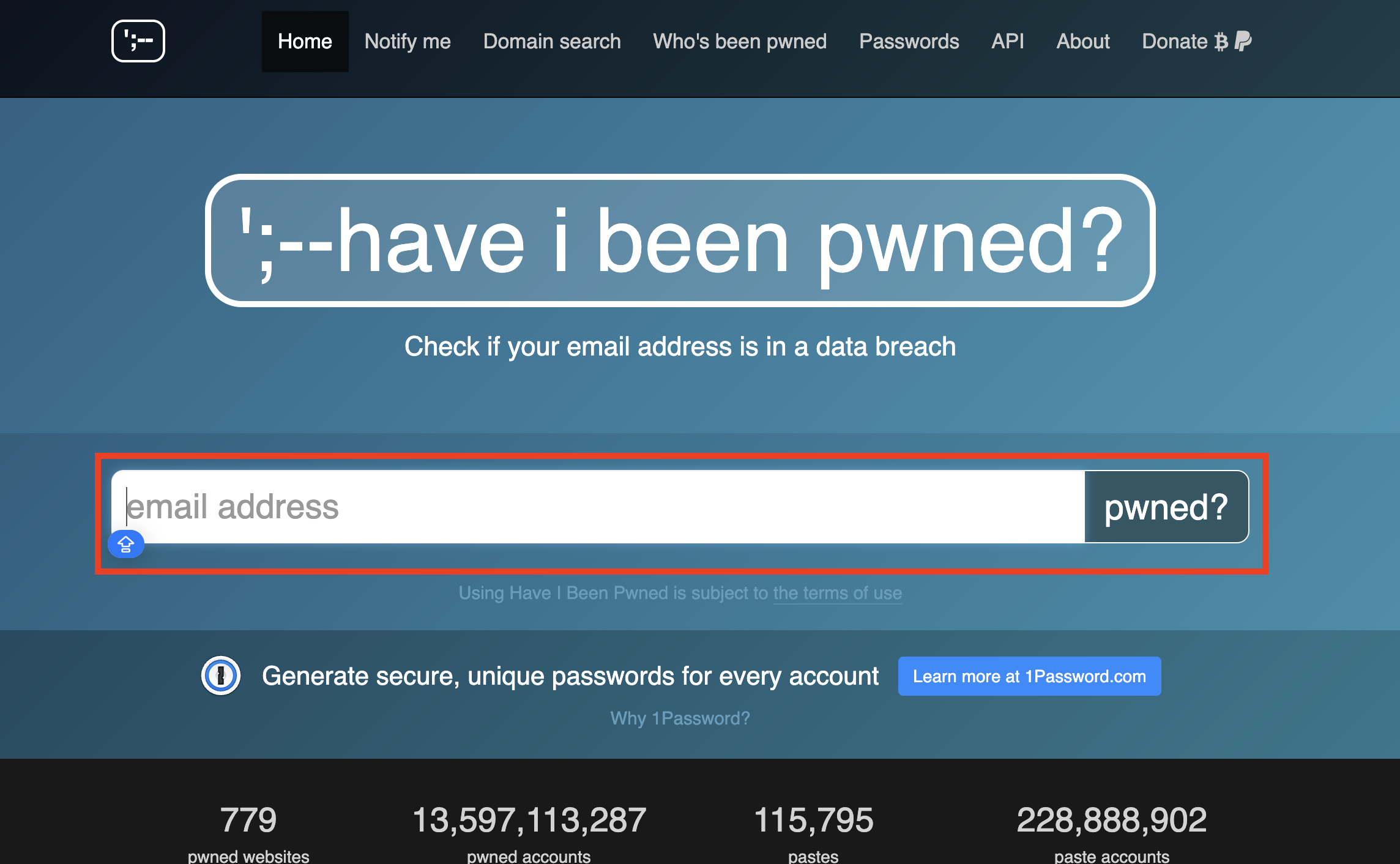Click the 1Password round logo icon
Screen dimensions: 1400x864
(221, 676)
